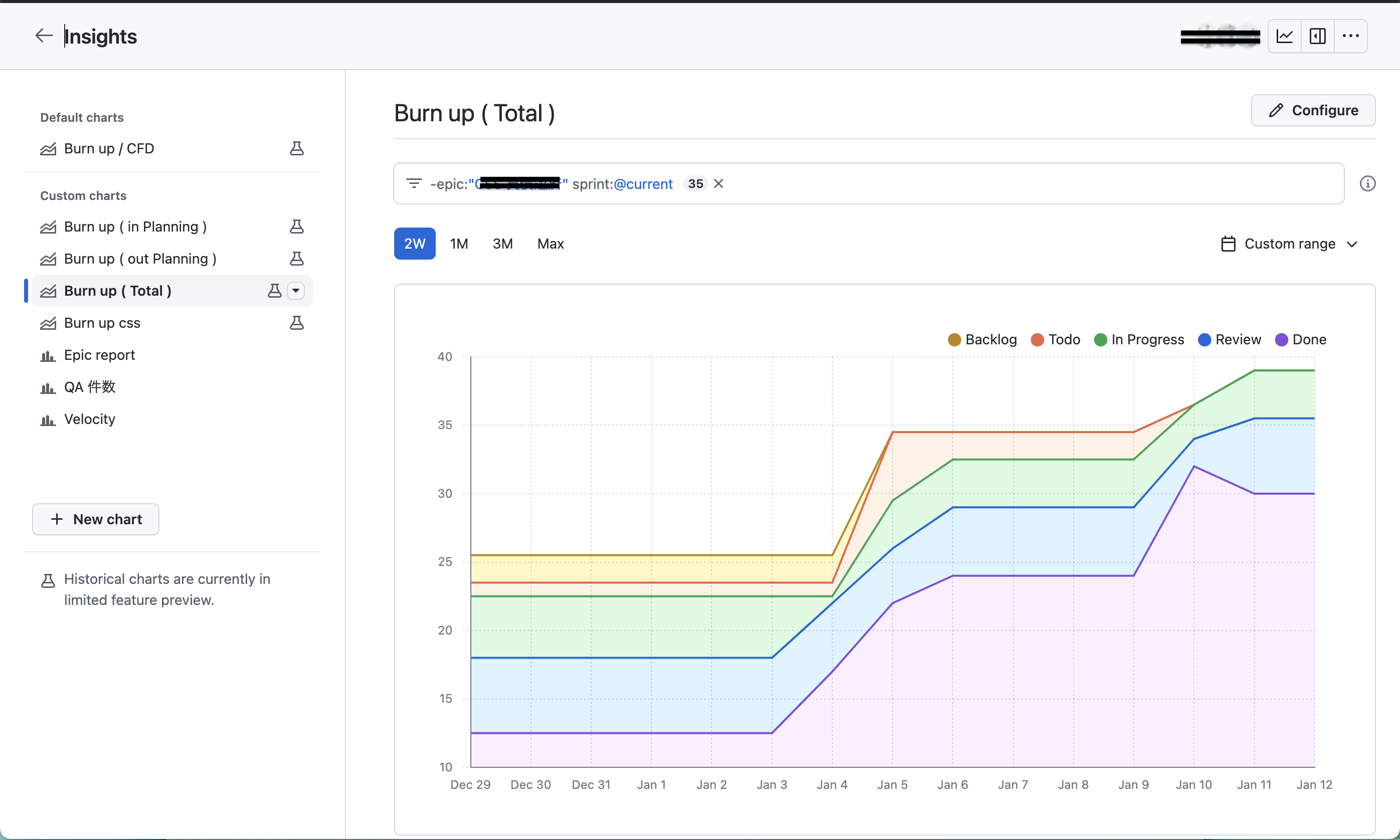The height and width of the screenshot is (840, 1400).
Task: Open the three-dot more options menu
Action: [x=1351, y=36]
